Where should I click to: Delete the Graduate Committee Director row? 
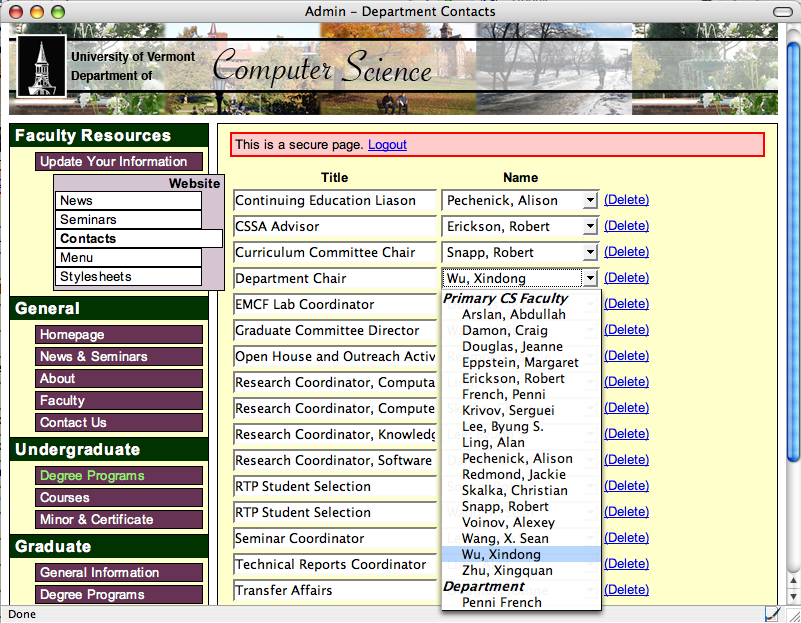626,330
